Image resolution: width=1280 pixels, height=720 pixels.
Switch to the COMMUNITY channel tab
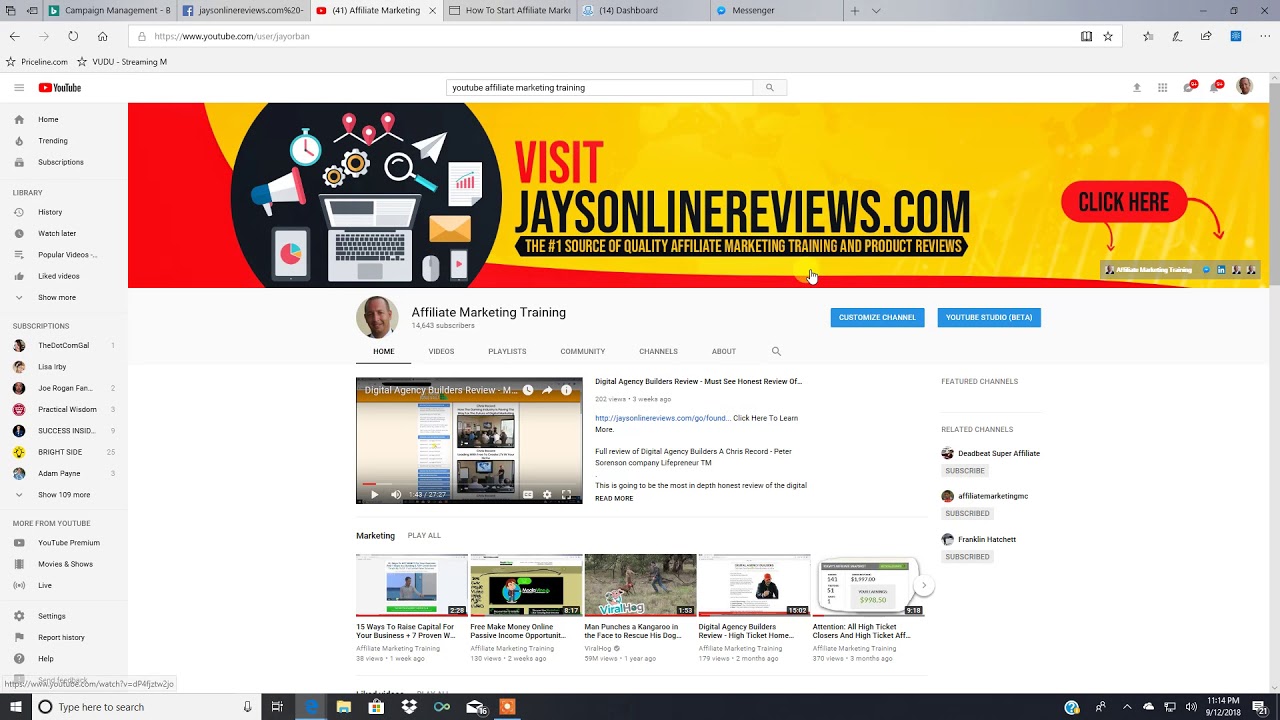tap(583, 352)
